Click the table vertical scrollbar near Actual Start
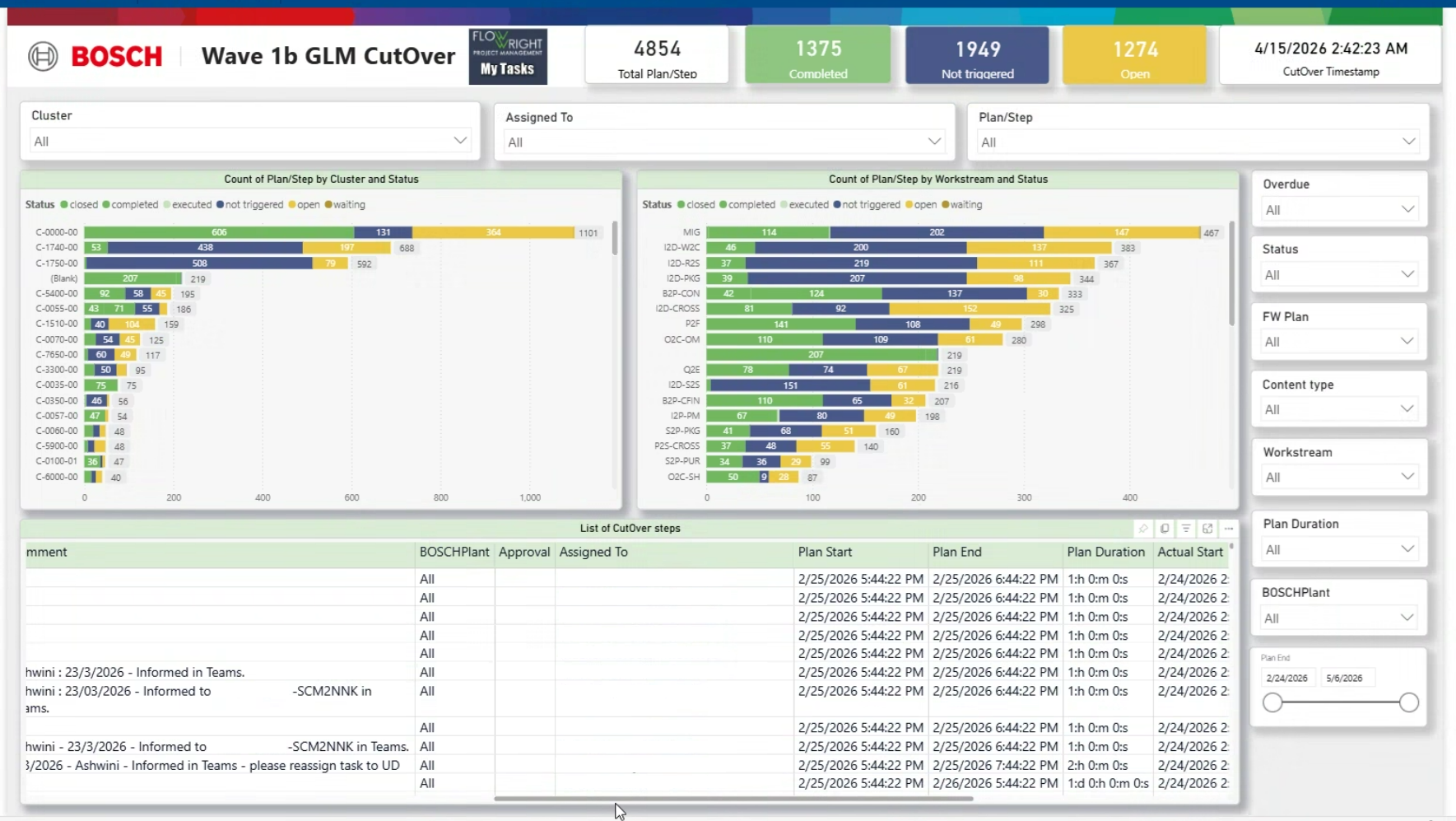Viewport: 1456px width, 821px height. 1231,547
